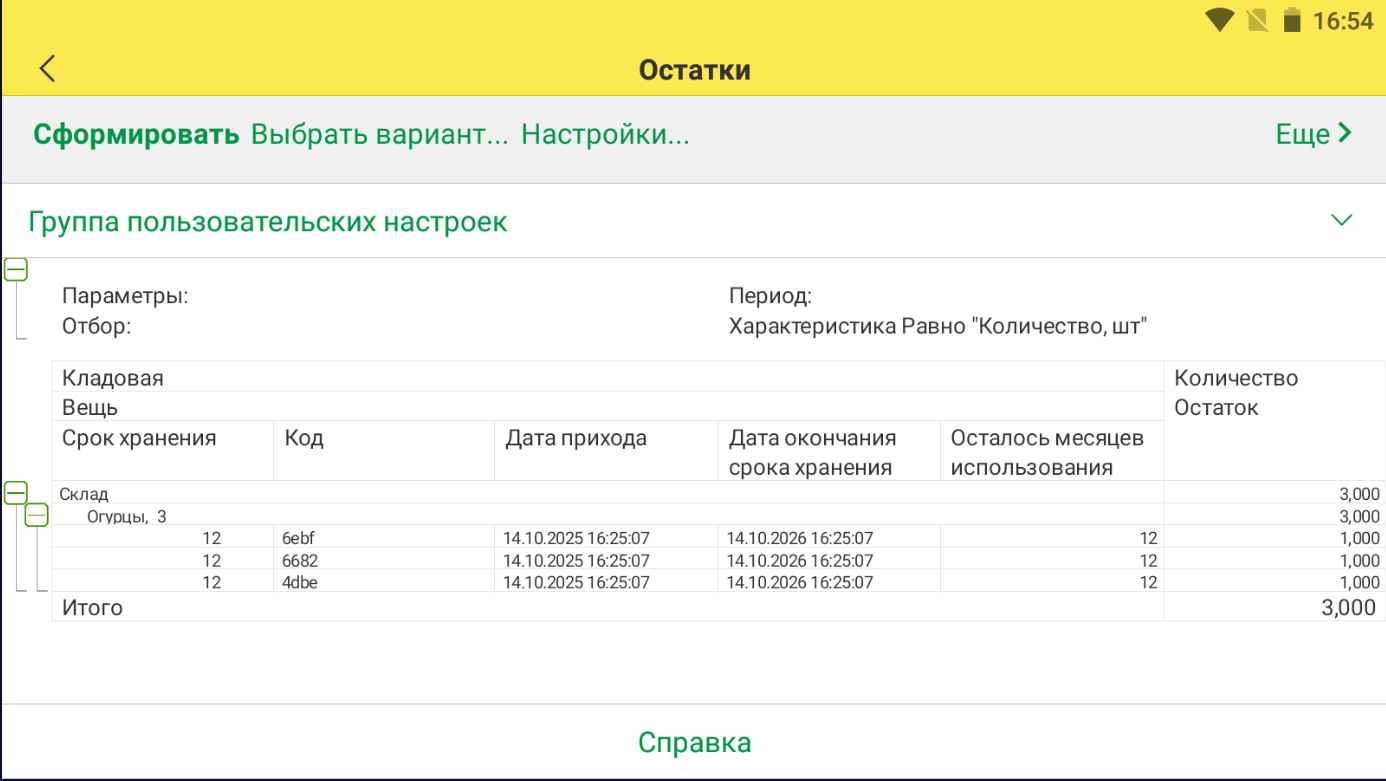This screenshot has height=781, width=1386.
Task: Open Настройки of the report
Action: (604, 133)
